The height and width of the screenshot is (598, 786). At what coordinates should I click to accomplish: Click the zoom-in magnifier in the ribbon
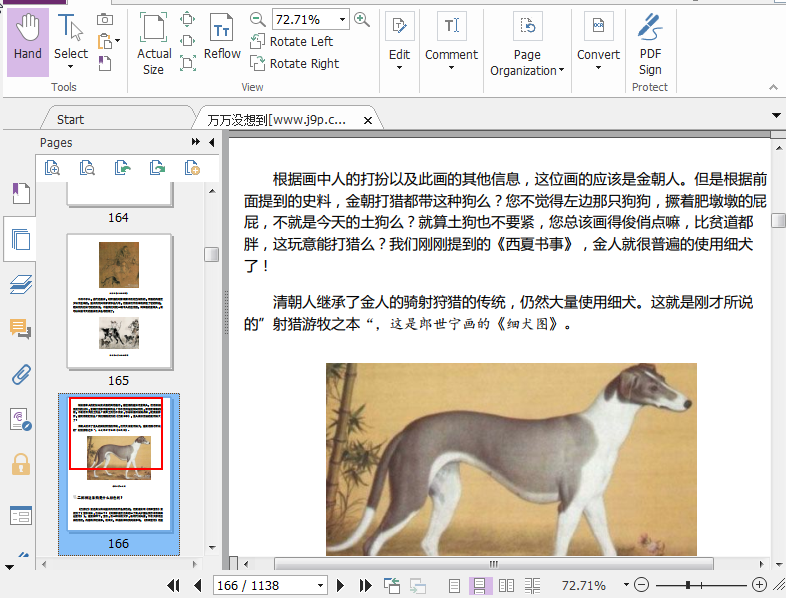(362, 19)
